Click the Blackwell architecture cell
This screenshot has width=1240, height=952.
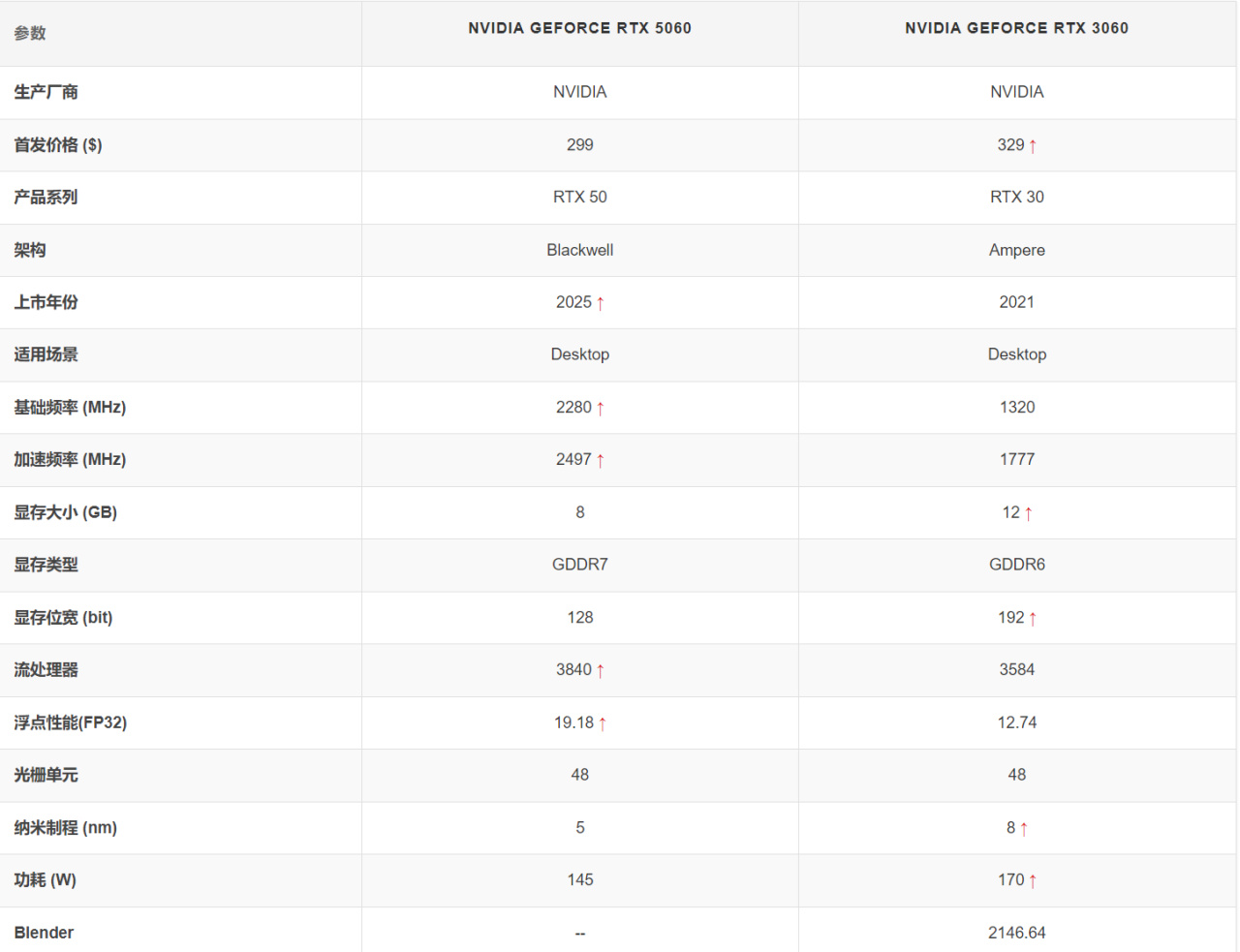tap(579, 250)
